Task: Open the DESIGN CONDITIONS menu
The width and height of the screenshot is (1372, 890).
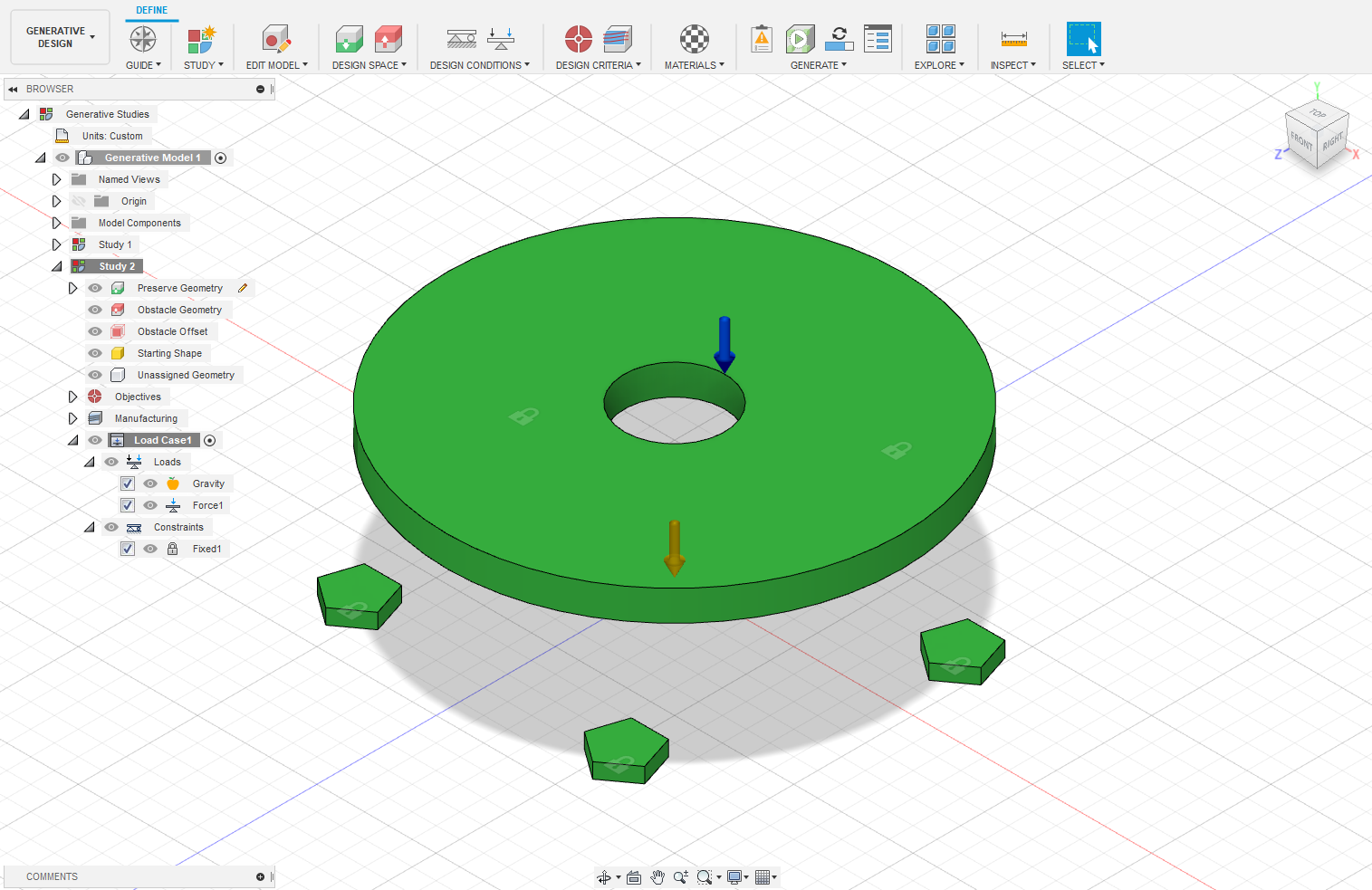Action: (480, 65)
